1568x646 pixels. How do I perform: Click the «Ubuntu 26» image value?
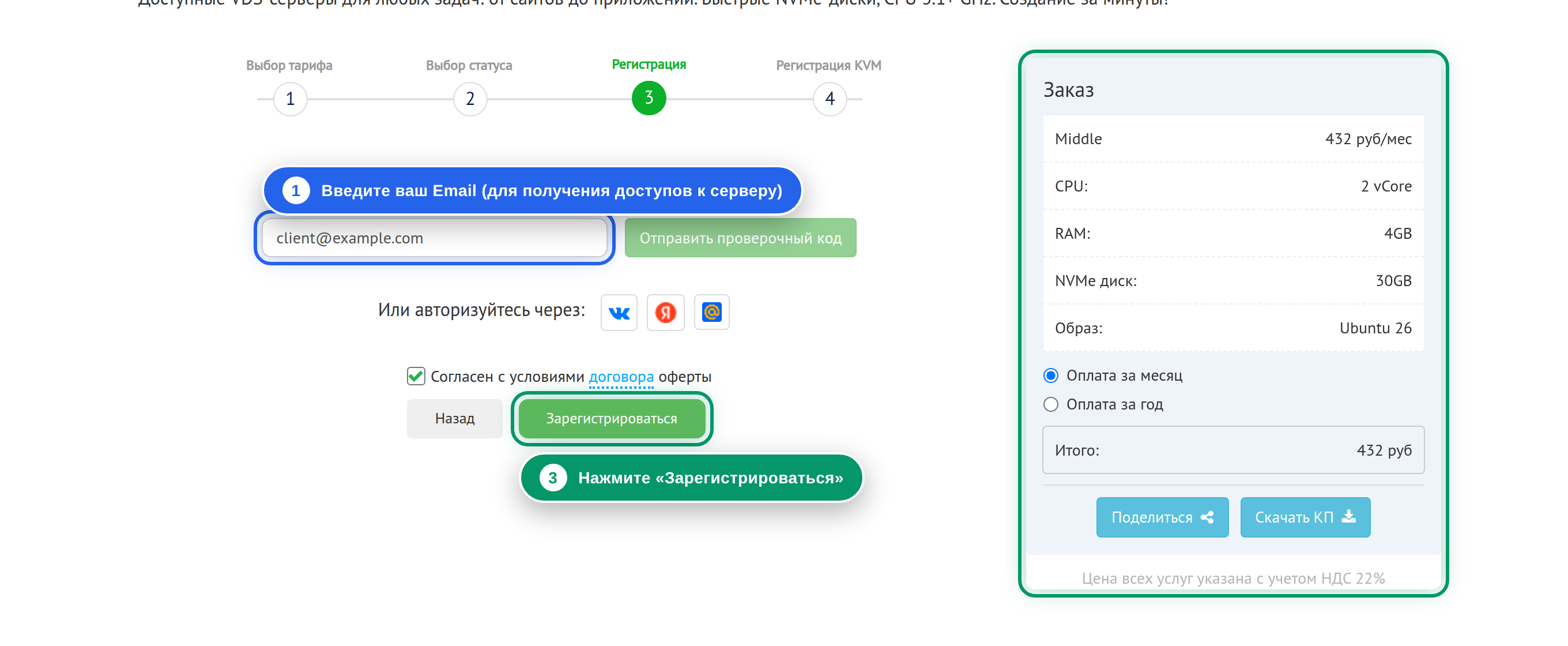[1375, 328]
